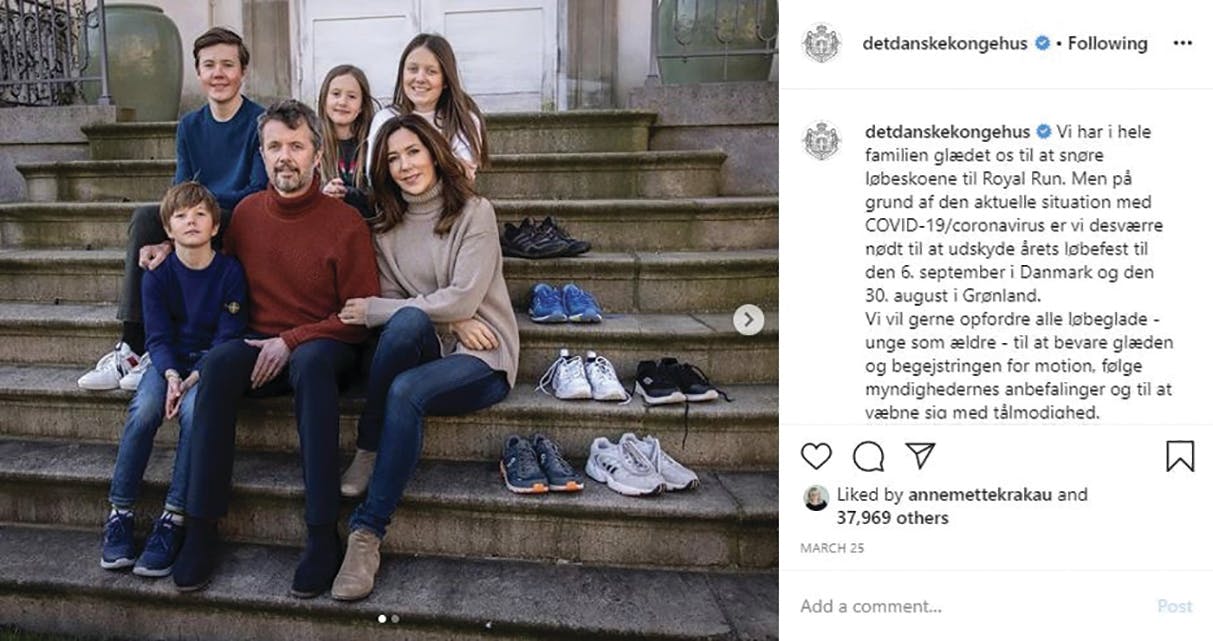Screen dimensions: 1213x641
Task: Jump to the second carousel dot
Action: [394, 619]
